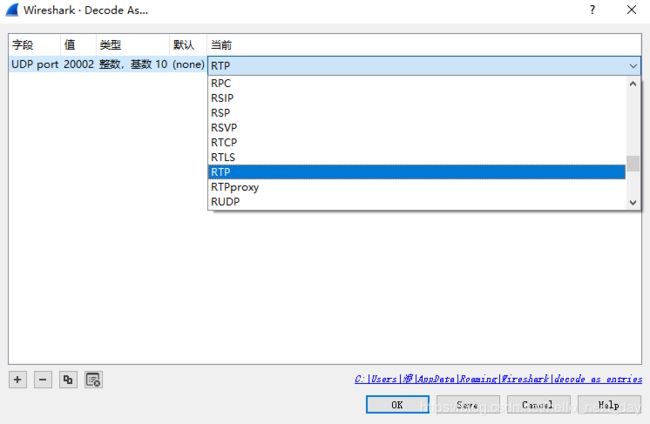Viewport: 650px width, 424px height.
Task: Copy the selected decode-as entry
Action: [68, 379]
